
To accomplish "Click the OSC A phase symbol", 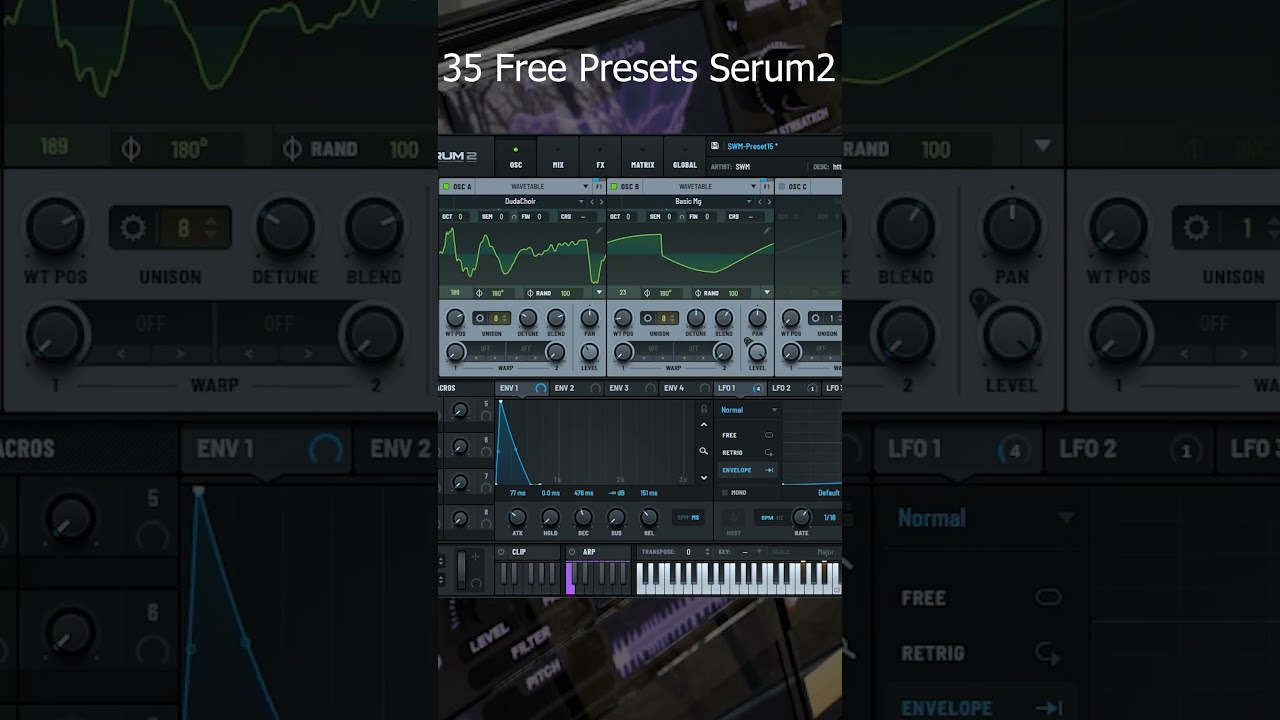I will tap(479, 293).
